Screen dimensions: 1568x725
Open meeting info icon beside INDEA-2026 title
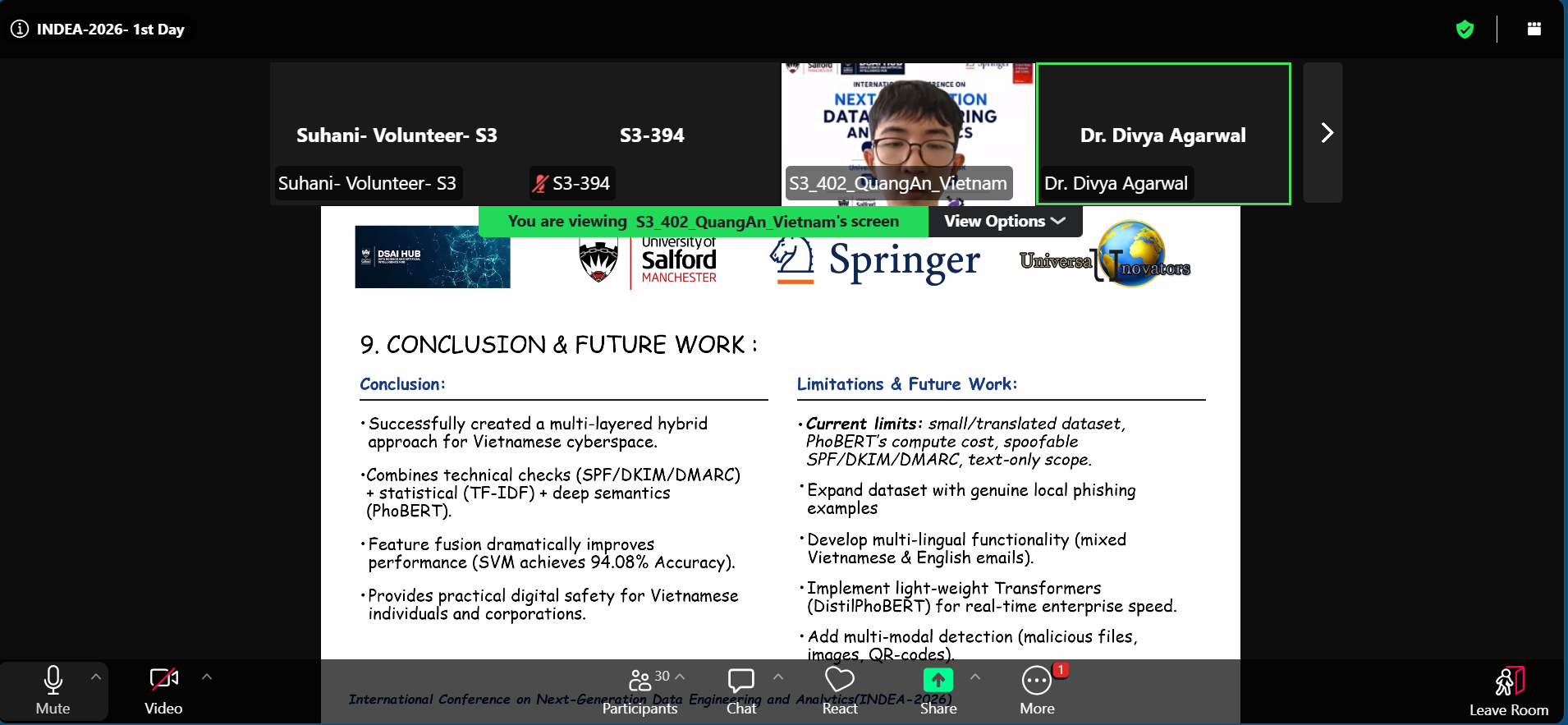(19, 29)
